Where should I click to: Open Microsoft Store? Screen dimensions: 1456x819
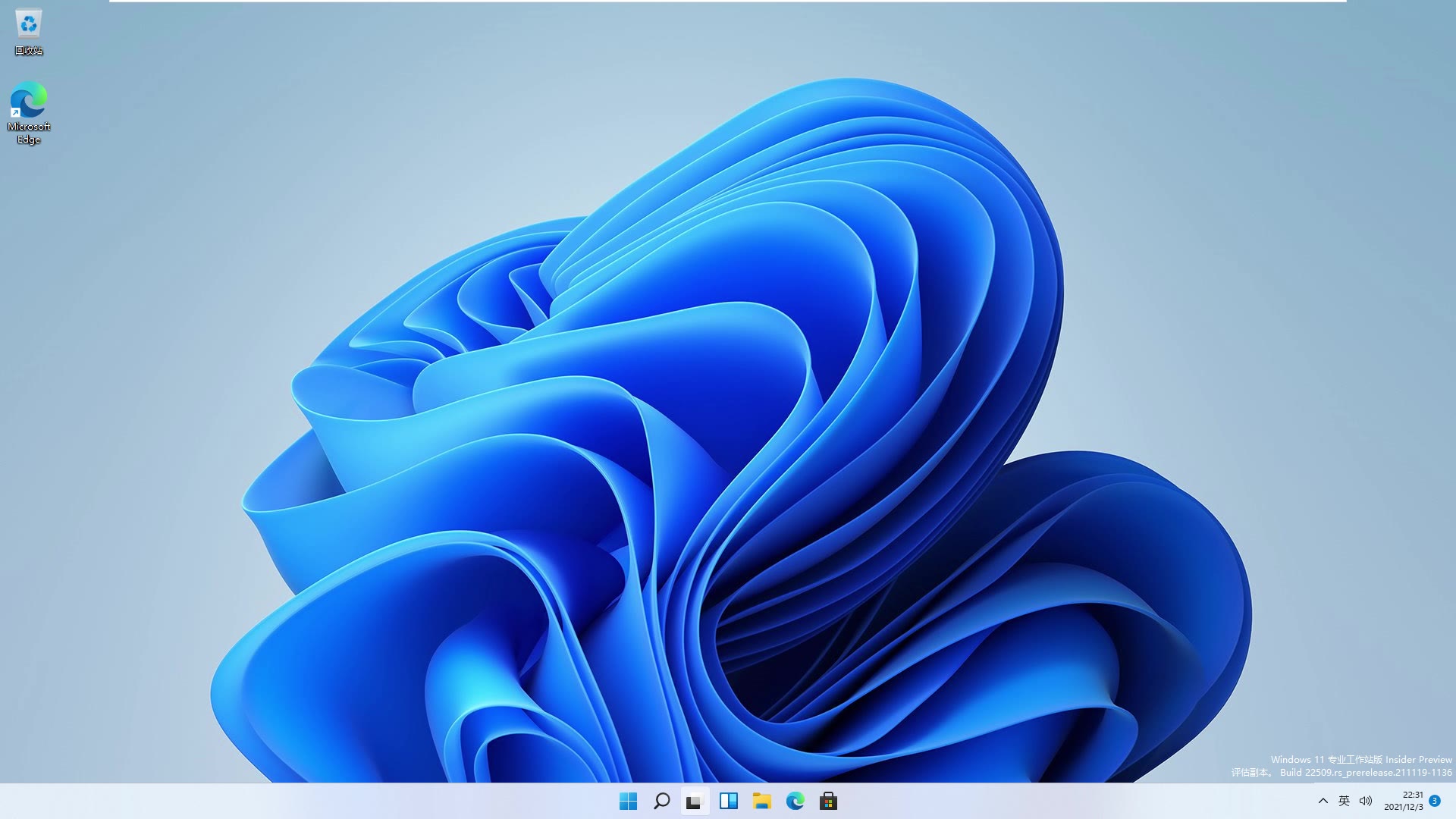pos(829,800)
